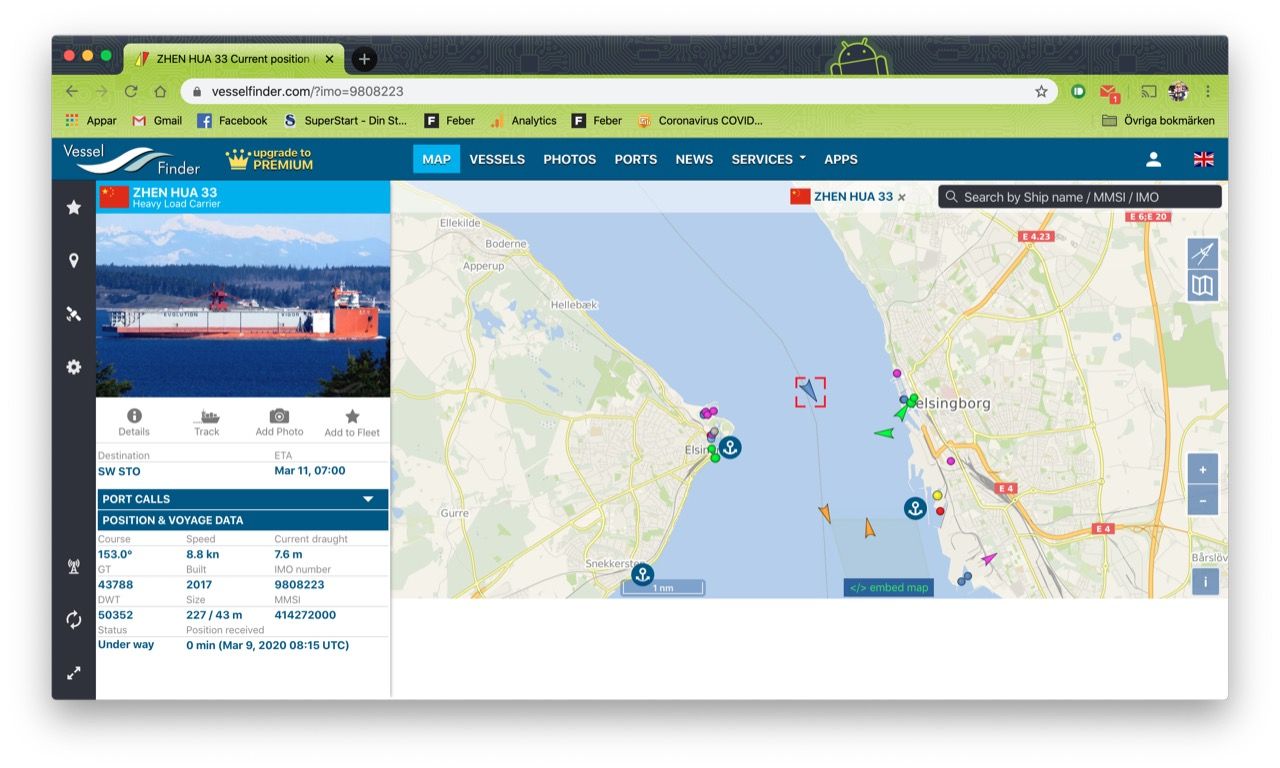Open a new browser tab

click(364, 59)
